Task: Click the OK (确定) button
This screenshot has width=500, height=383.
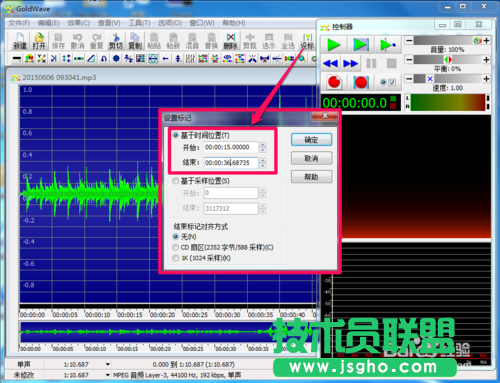Action: [311, 140]
